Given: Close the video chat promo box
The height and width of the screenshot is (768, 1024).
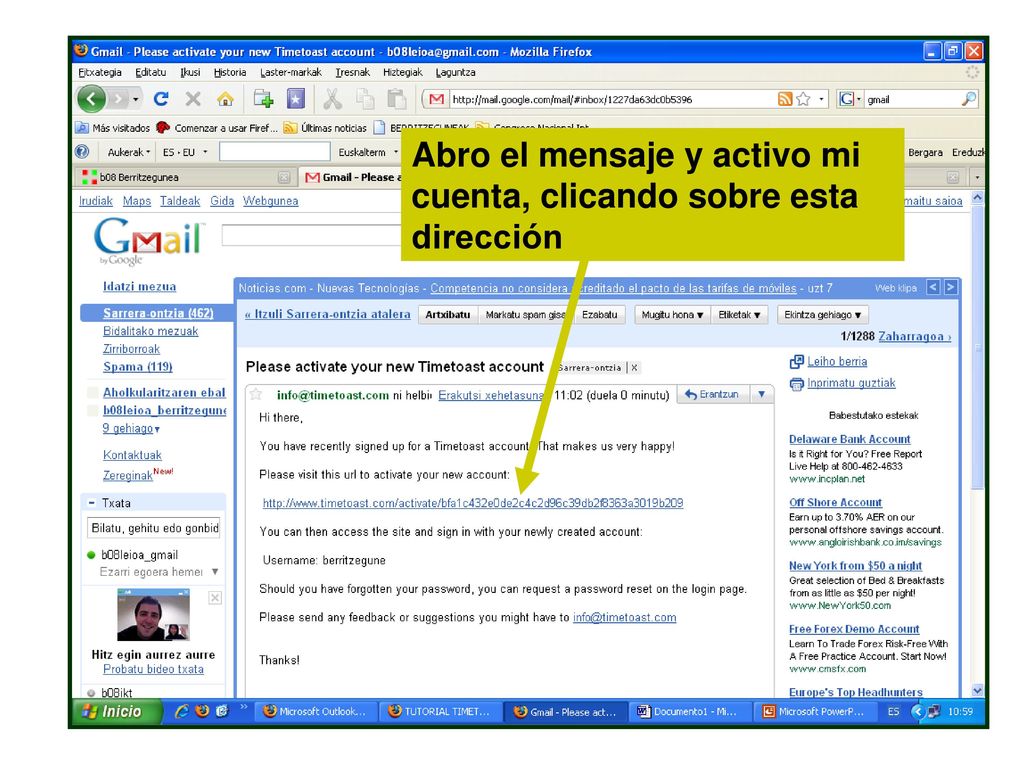Looking at the screenshot, I should click(215, 598).
